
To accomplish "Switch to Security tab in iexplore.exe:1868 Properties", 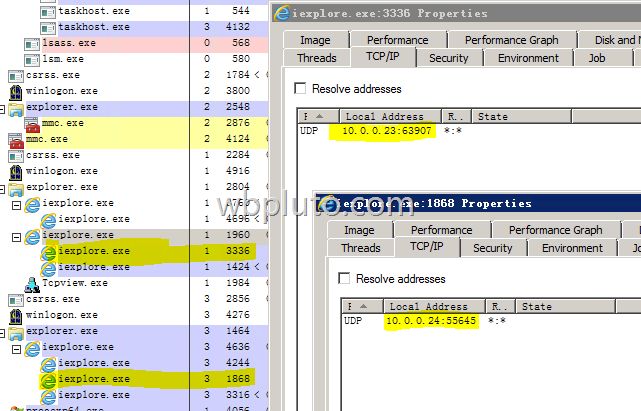I will click(x=493, y=248).
